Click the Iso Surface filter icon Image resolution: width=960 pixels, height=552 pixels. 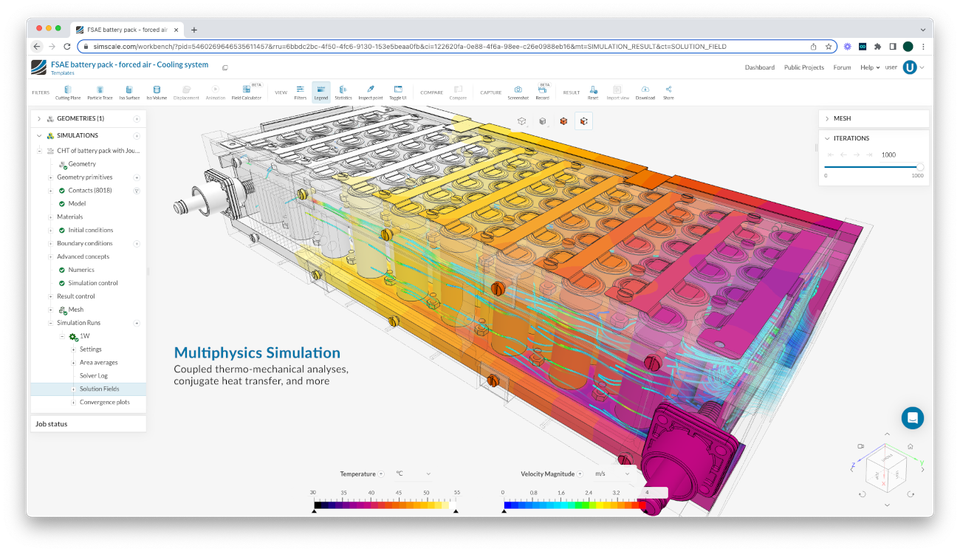pos(129,92)
